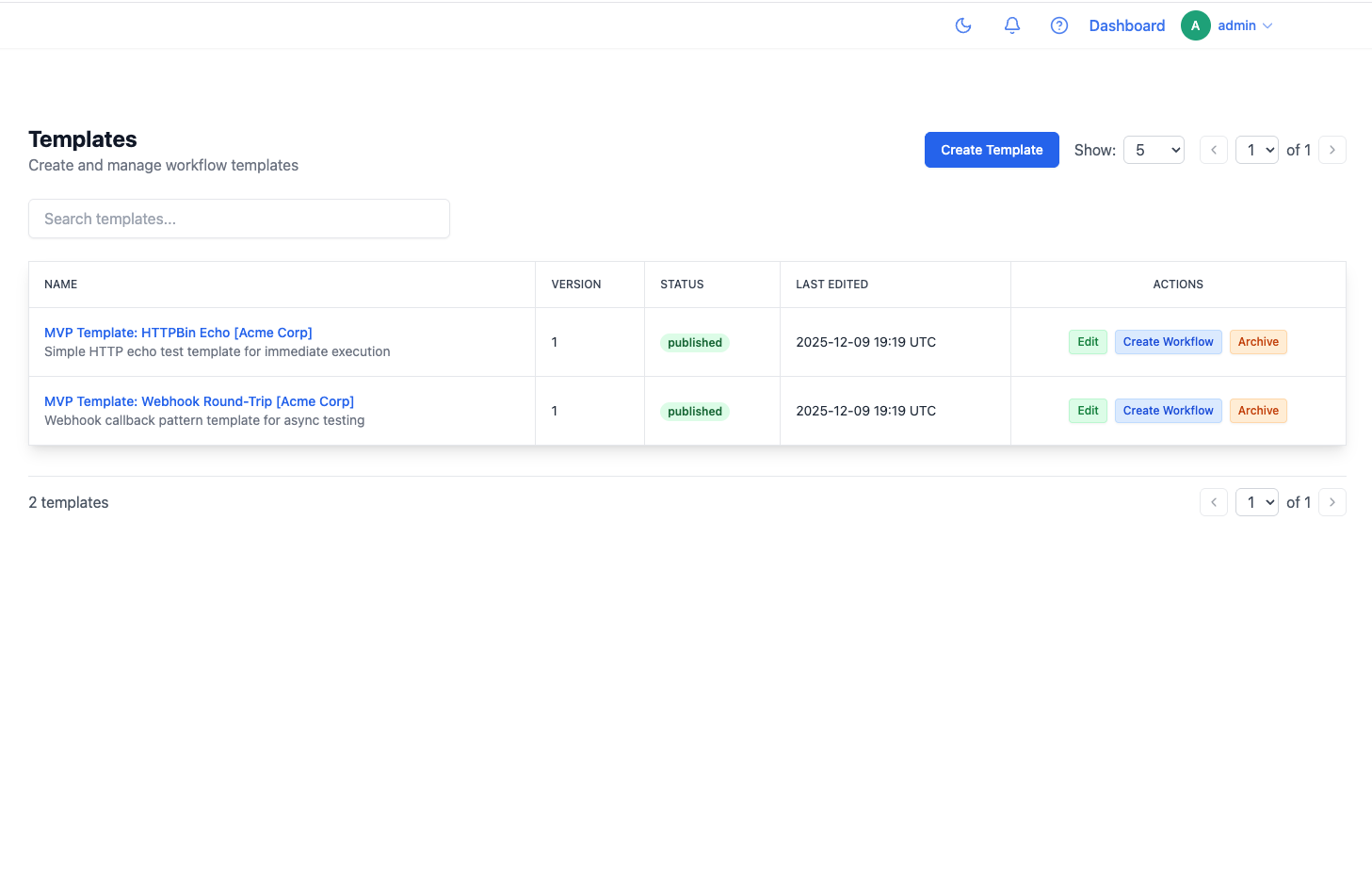Toggle dark mode with the moon icon
This screenshot has height=879, width=1372.
[x=963, y=25]
